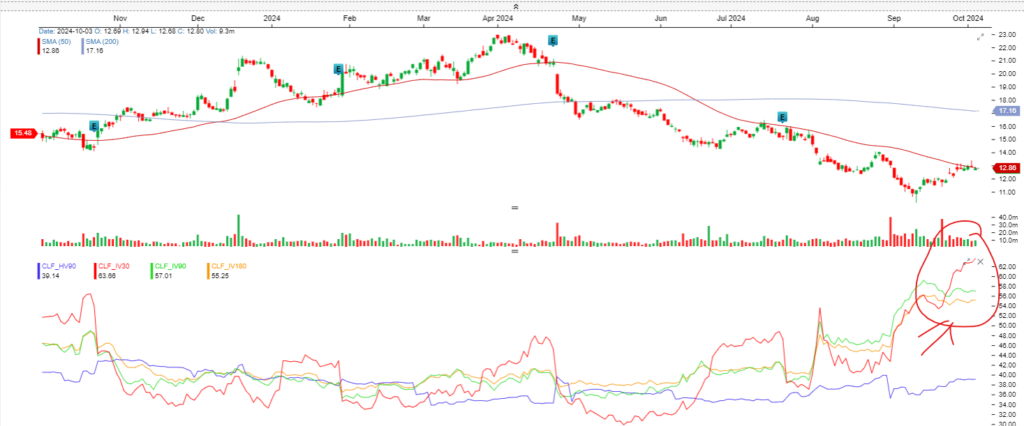This screenshot has height=426, width=1024.
Task: Click the CLF_HV90 value 39.14
Action: (x=51, y=276)
